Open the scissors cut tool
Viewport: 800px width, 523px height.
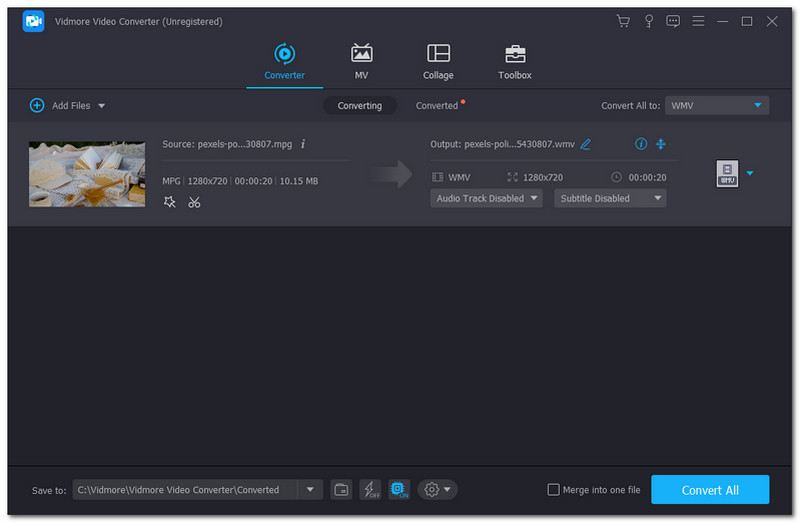(x=194, y=202)
